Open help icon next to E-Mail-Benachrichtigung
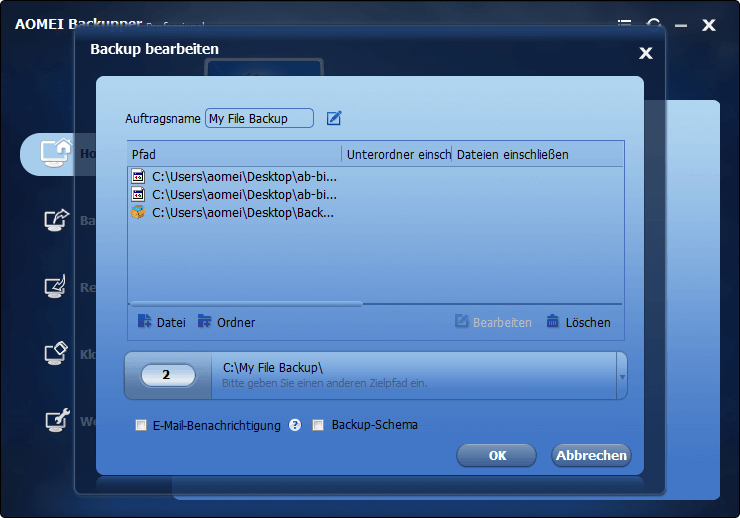The width and height of the screenshot is (740, 518). (x=295, y=425)
